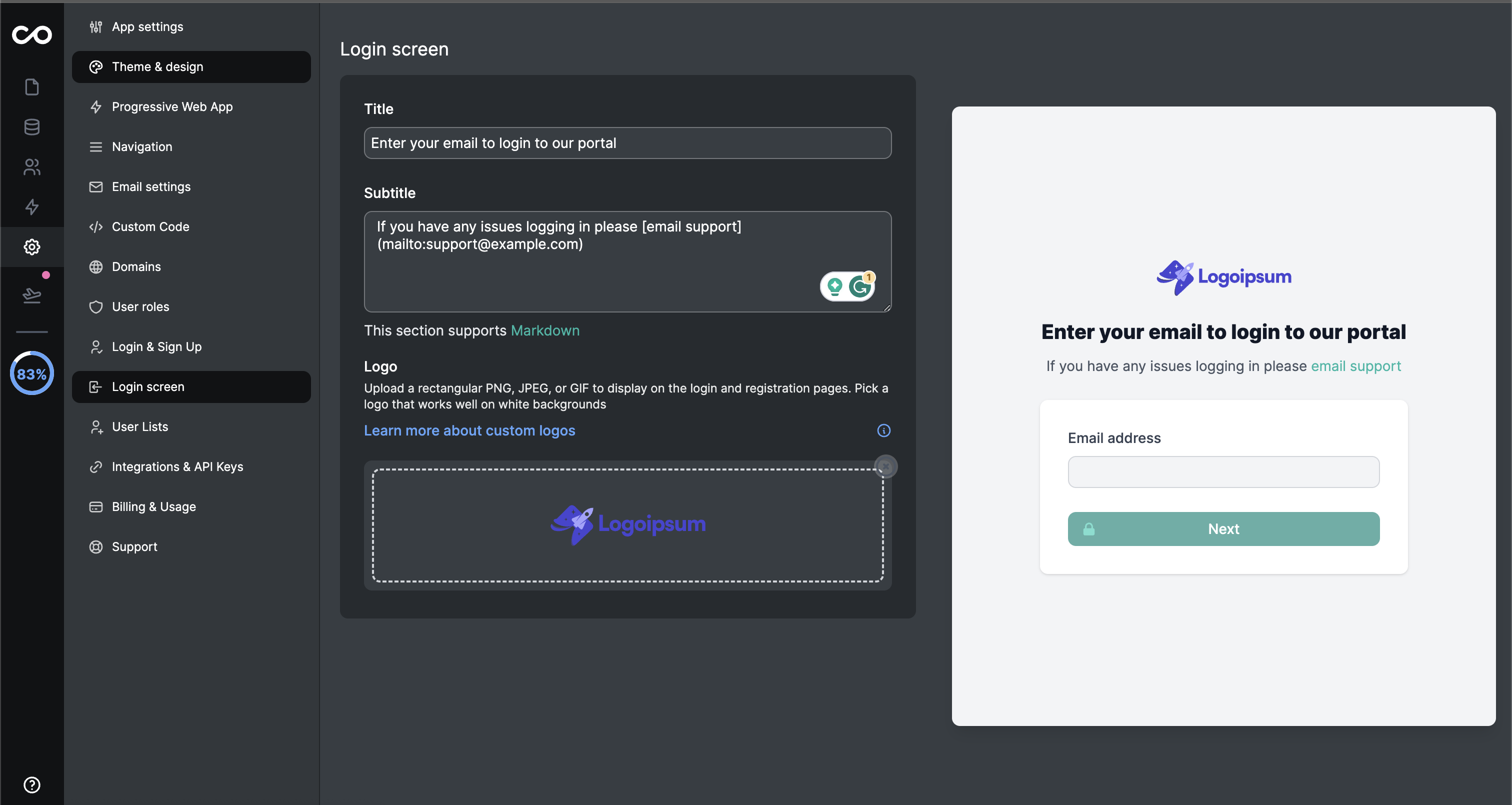Open Learn more about custom logos
This screenshot has height=805, width=1512.
point(469,430)
